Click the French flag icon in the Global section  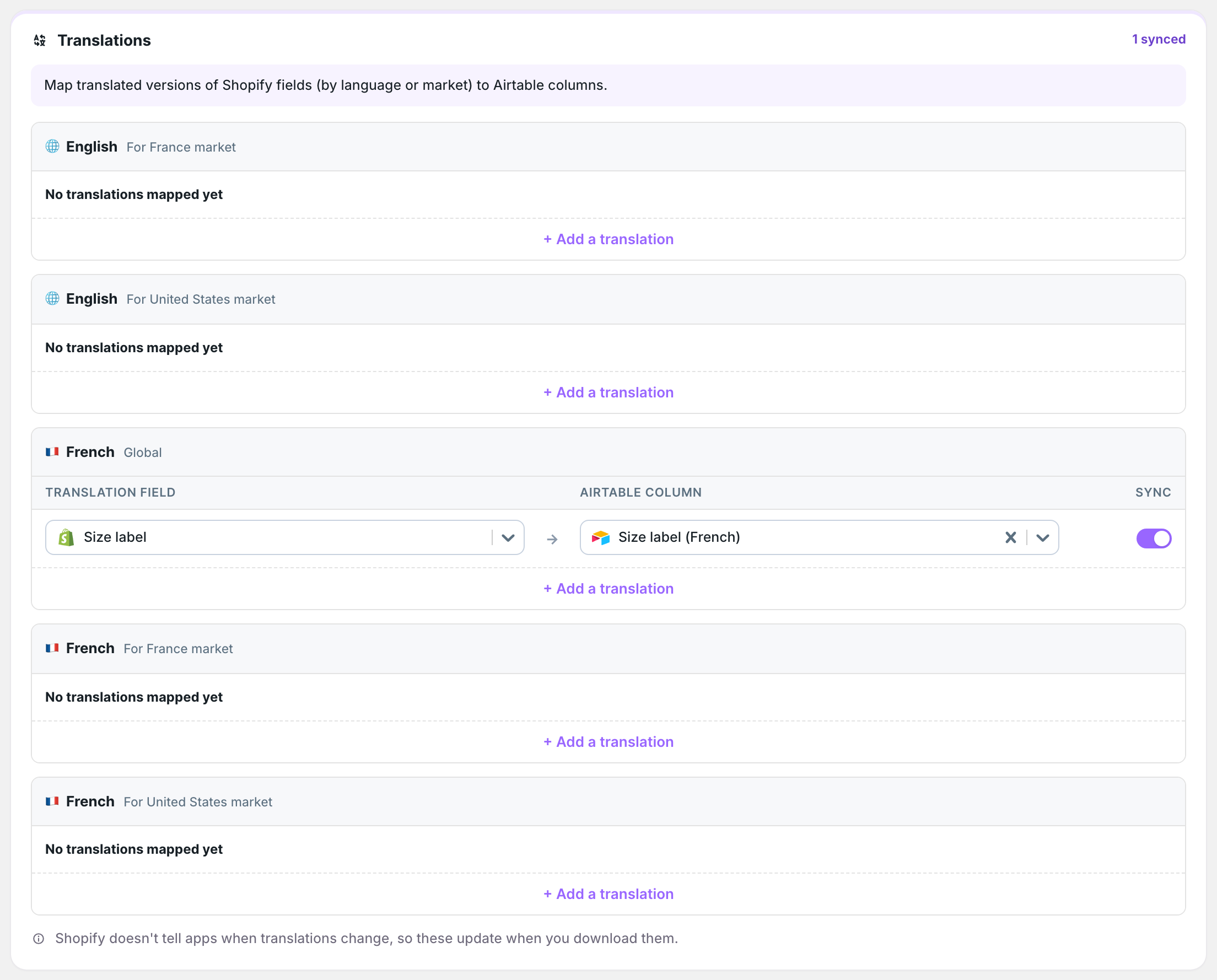[52, 451]
